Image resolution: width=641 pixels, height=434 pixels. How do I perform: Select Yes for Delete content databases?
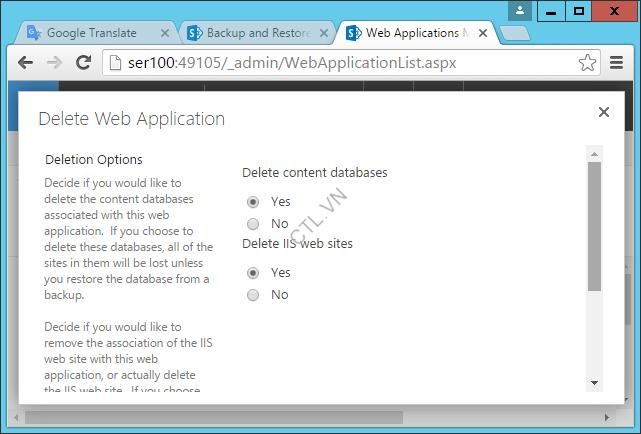pyautogui.click(x=253, y=202)
